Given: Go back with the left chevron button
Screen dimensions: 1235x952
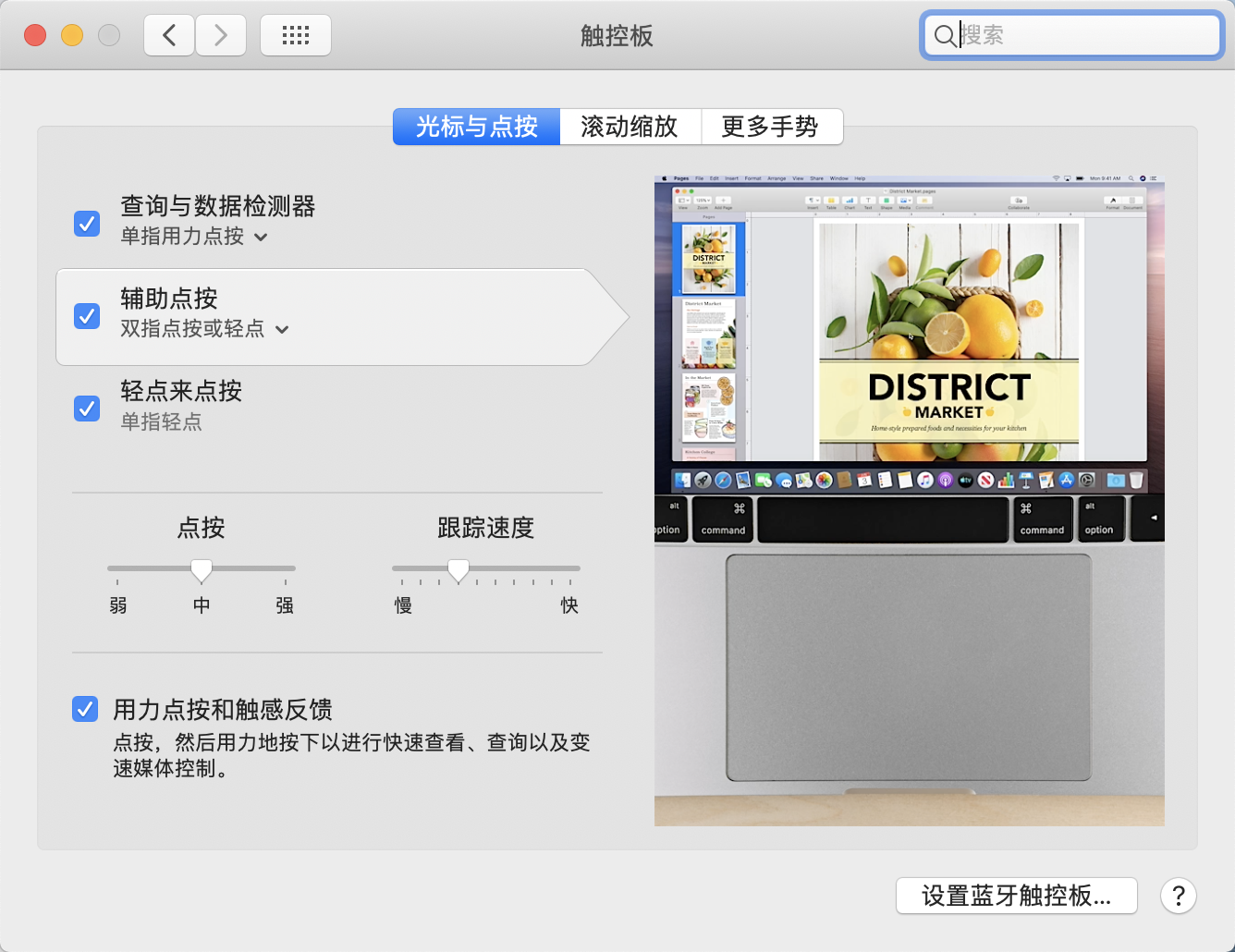Looking at the screenshot, I should [169, 36].
